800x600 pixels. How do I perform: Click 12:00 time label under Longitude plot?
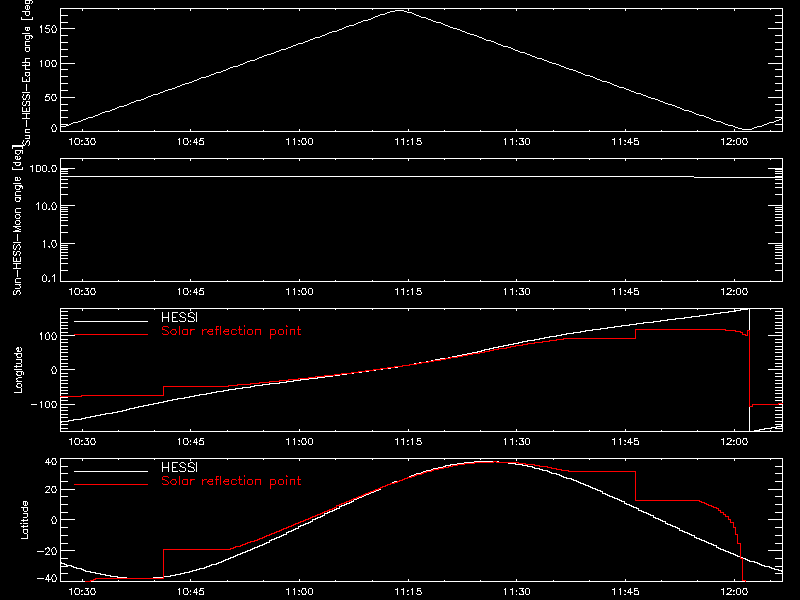click(734, 442)
